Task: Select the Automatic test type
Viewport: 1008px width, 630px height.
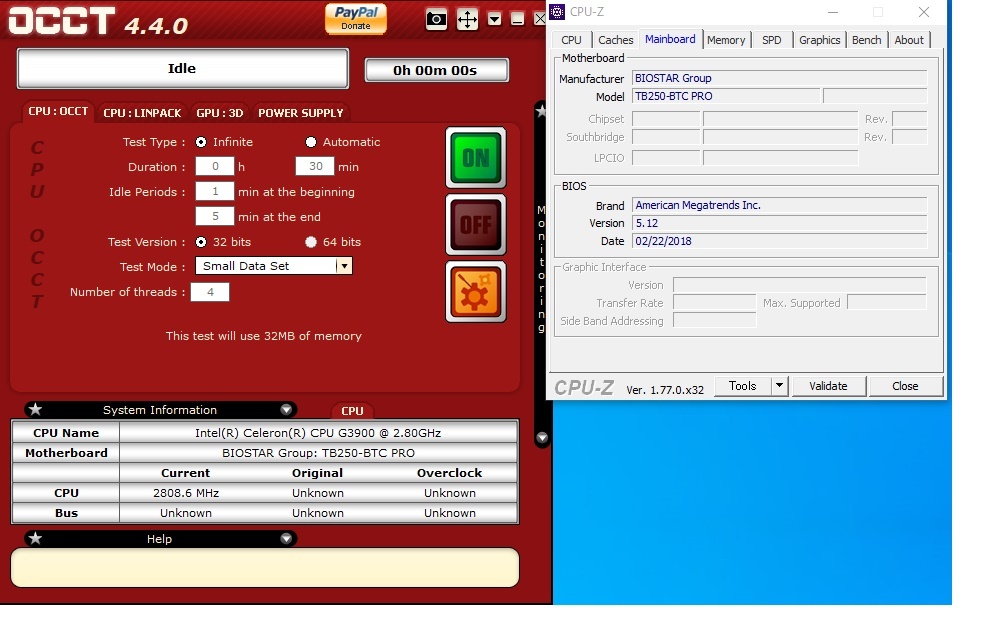Action: 311,142
